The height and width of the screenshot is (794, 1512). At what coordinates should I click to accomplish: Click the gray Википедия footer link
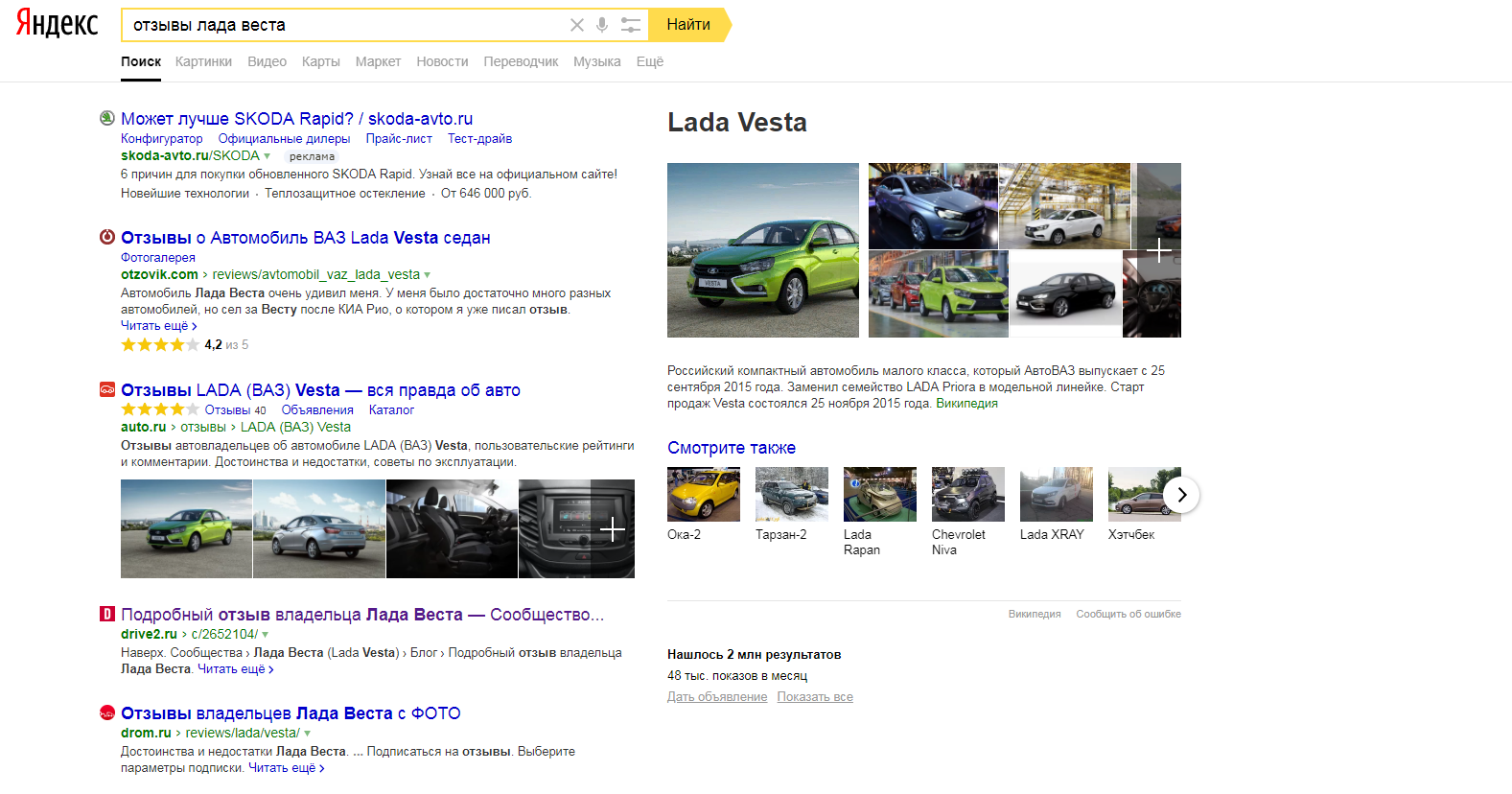pos(1035,614)
